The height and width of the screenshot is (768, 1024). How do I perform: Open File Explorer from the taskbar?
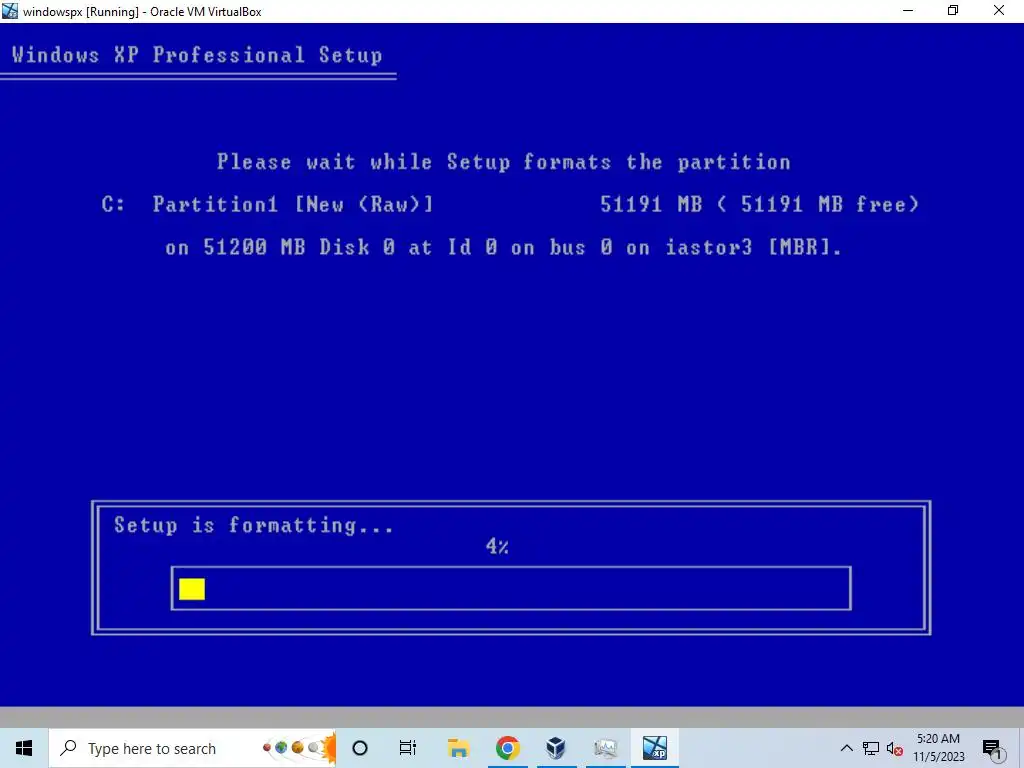click(458, 748)
